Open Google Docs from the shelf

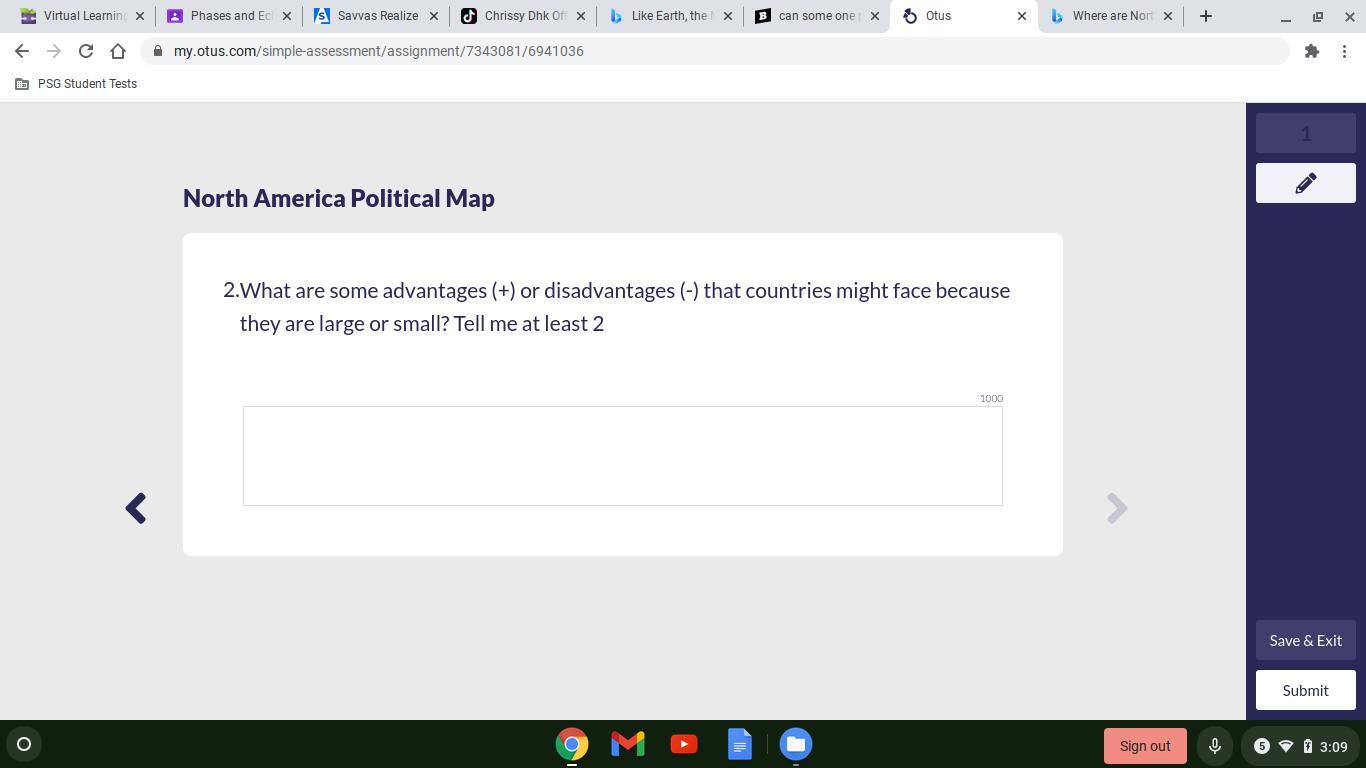pos(740,744)
